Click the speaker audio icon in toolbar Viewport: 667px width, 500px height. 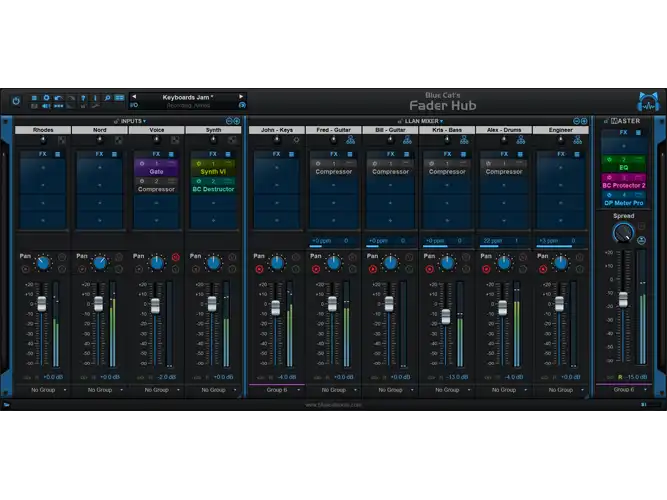46,106
